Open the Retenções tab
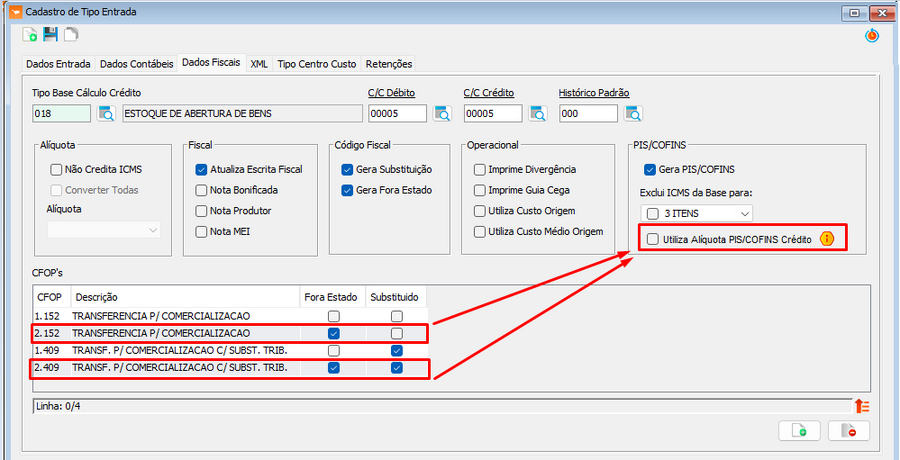The image size is (900, 460). pyautogui.click(x=389, y=64)
